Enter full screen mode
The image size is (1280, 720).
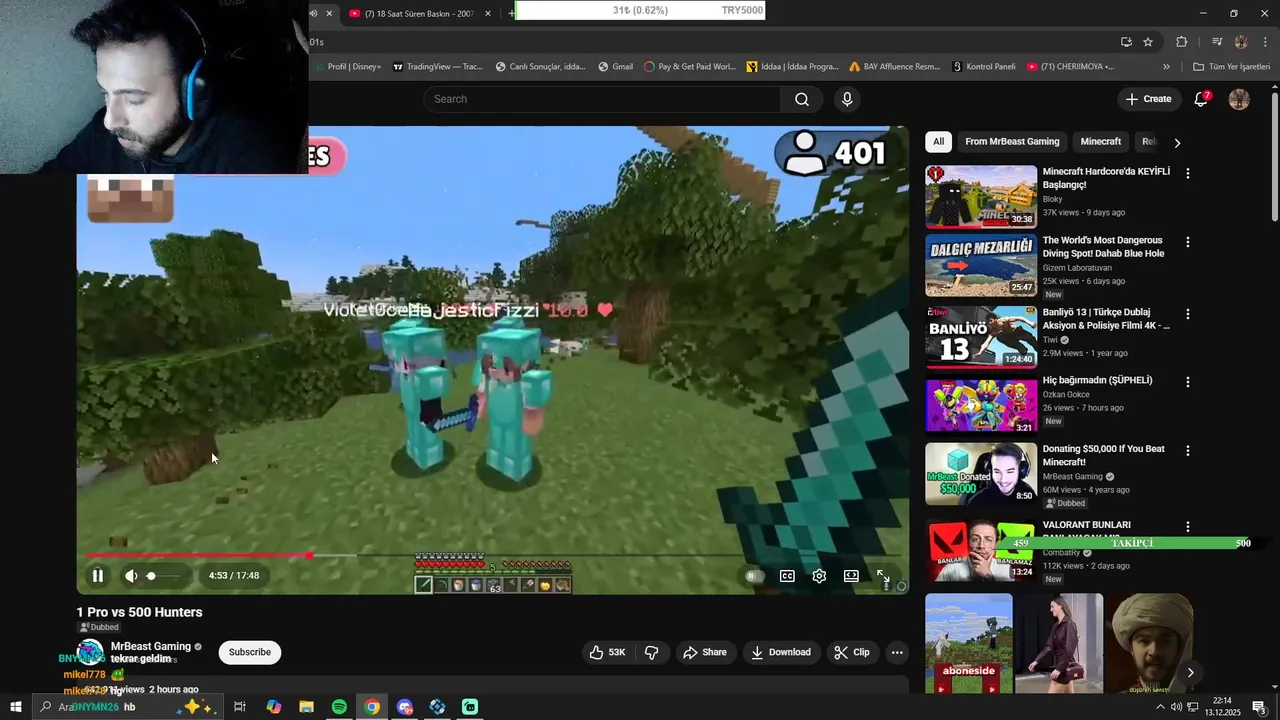point(884,576)
